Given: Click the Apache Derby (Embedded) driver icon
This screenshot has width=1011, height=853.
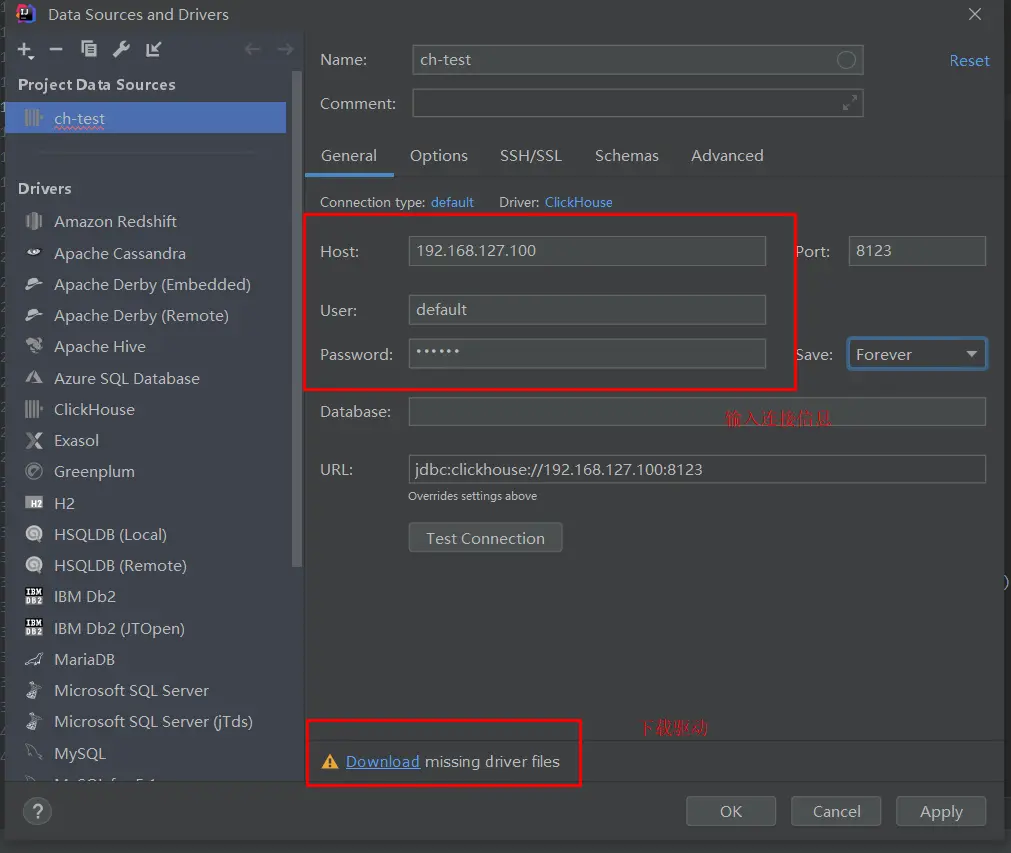Looking at the screenshot, I should [34, 284].
